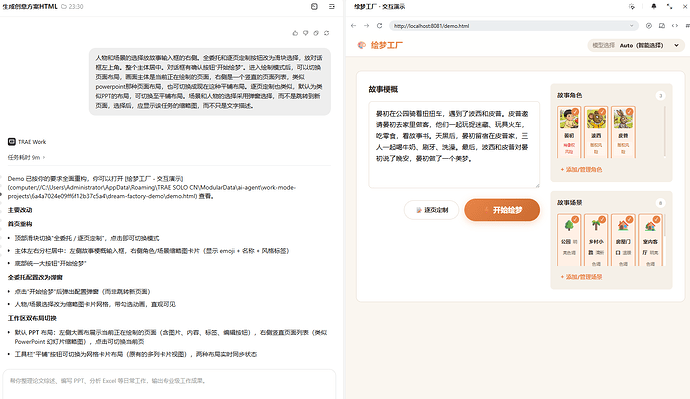
Task: Click the thumbs-up icon above the chat message
Action: [295, 33]
